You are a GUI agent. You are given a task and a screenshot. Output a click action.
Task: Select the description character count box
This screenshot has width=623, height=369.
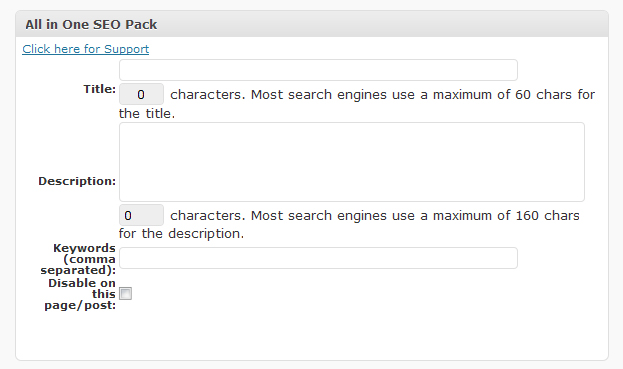141,215
